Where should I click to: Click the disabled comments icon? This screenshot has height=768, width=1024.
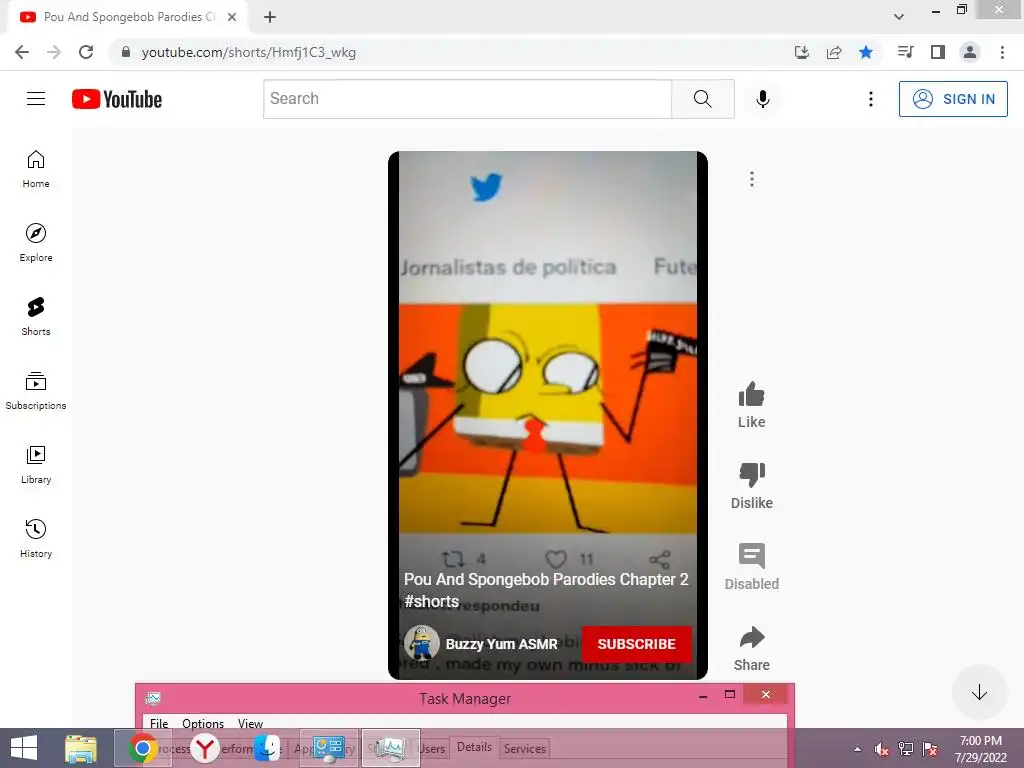752,556
